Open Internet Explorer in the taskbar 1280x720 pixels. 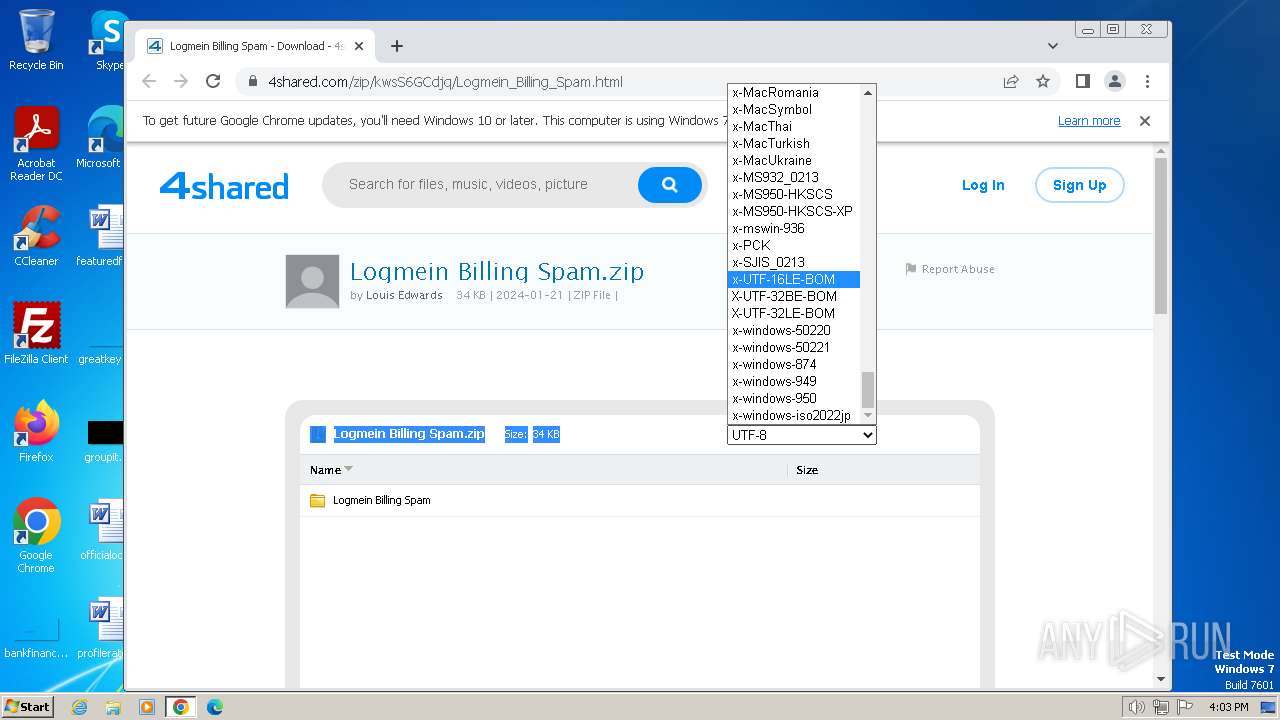[79, 707]
